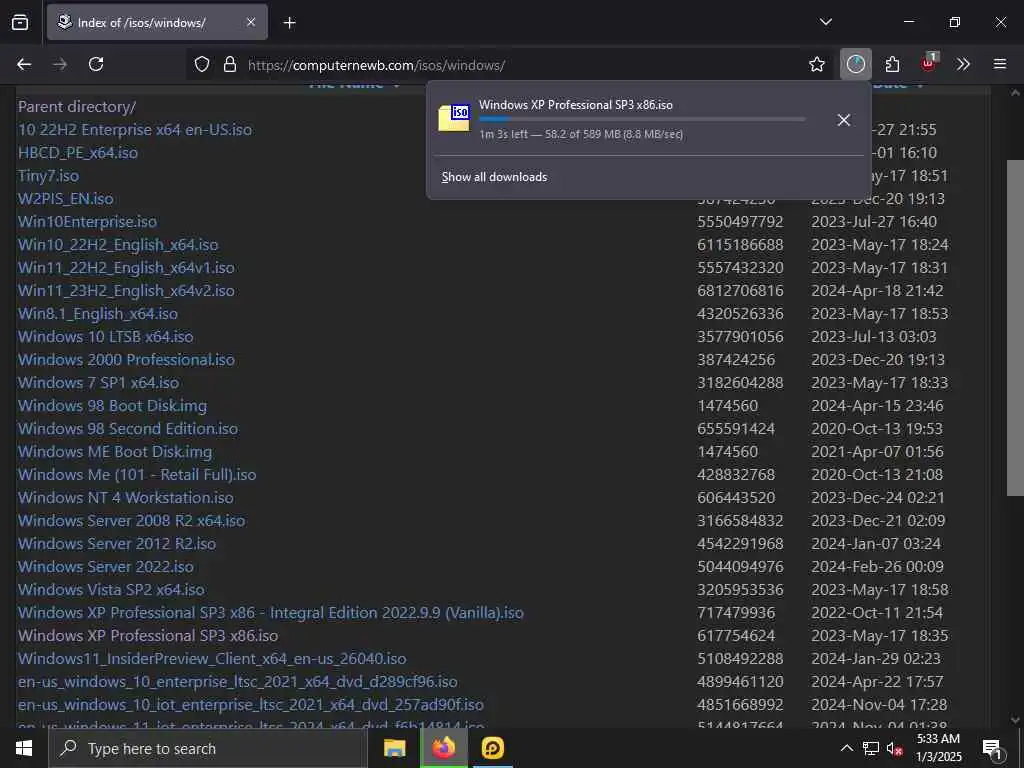Click the scrollbar down arrow

[1015, 720]
